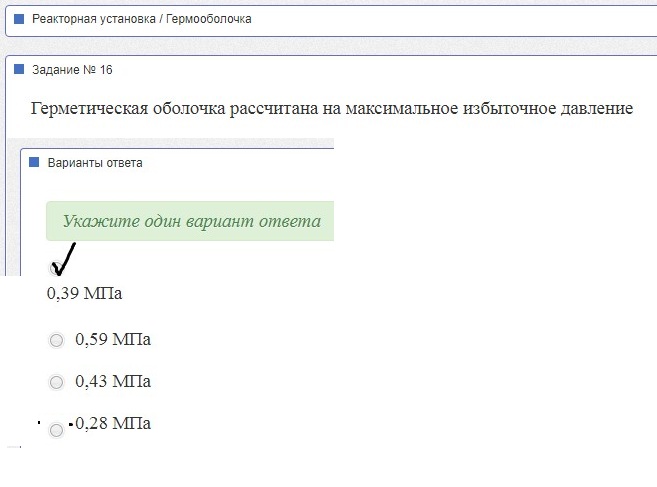Click the 0,43 МПа answer text
Screen dimensions: 657x487
113,381
